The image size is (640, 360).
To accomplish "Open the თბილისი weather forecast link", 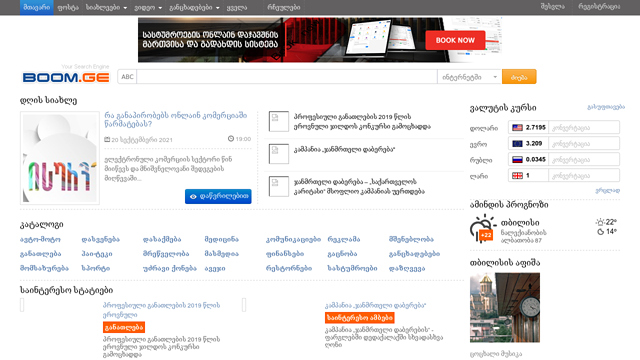I will (x=520, y=223).
